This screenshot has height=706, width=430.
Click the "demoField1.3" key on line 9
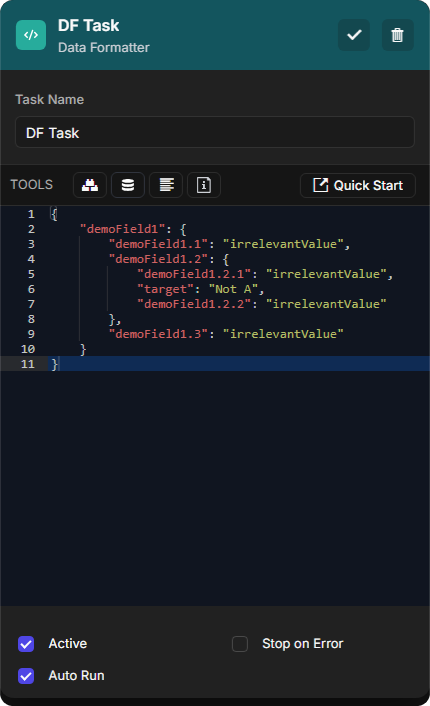coord(158,334)
